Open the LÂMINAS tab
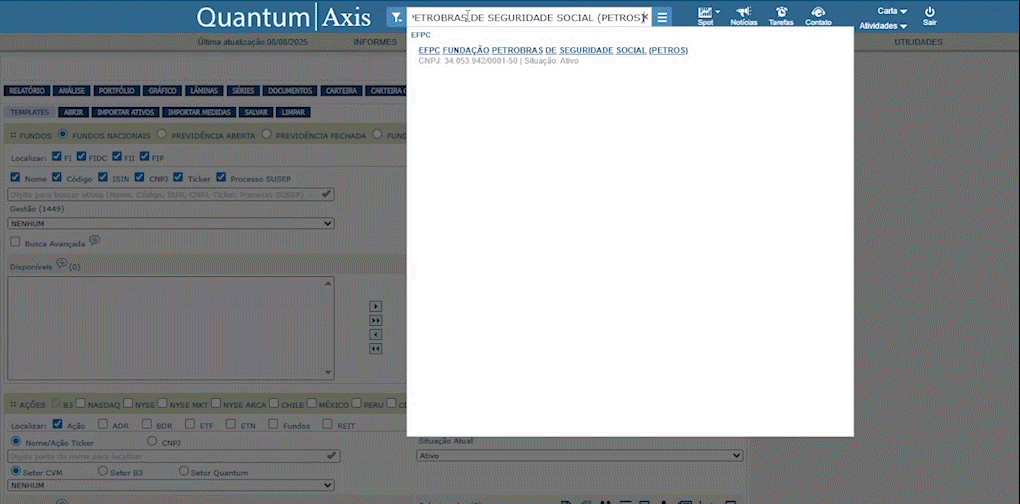 pyautogui.click(x=204, y=91)
